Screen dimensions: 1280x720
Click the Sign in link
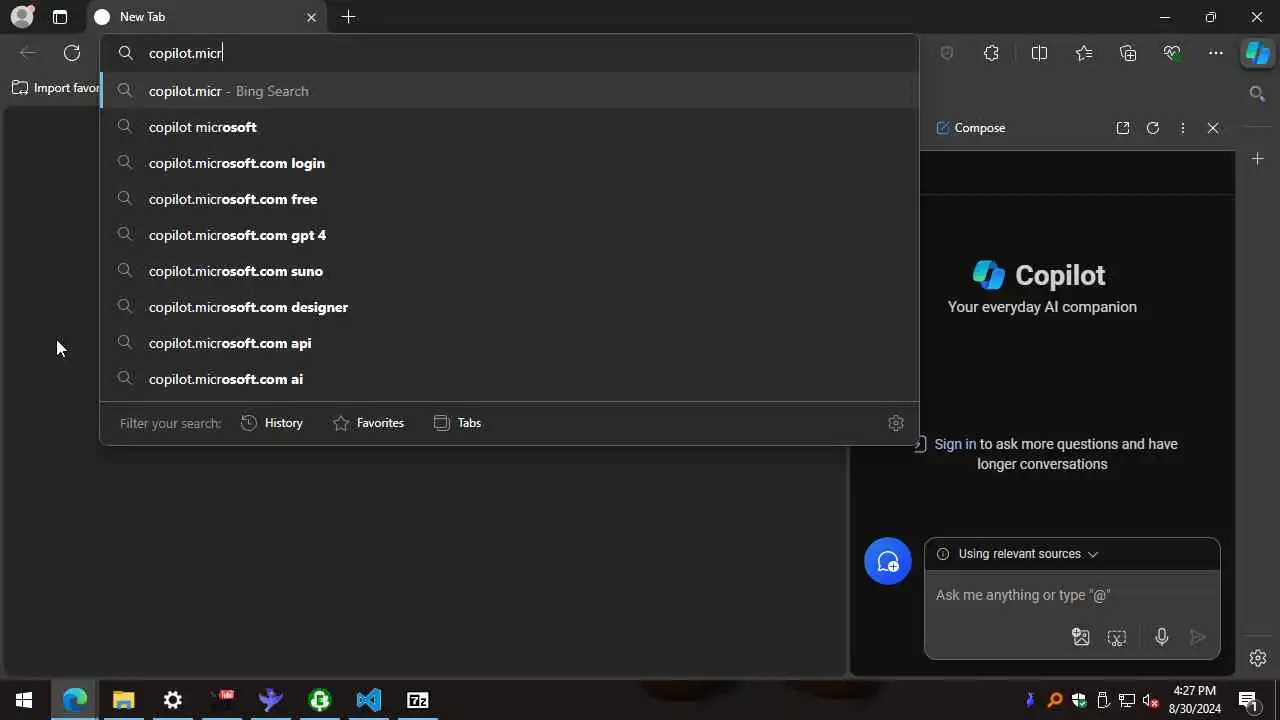[x=955, y=444]
